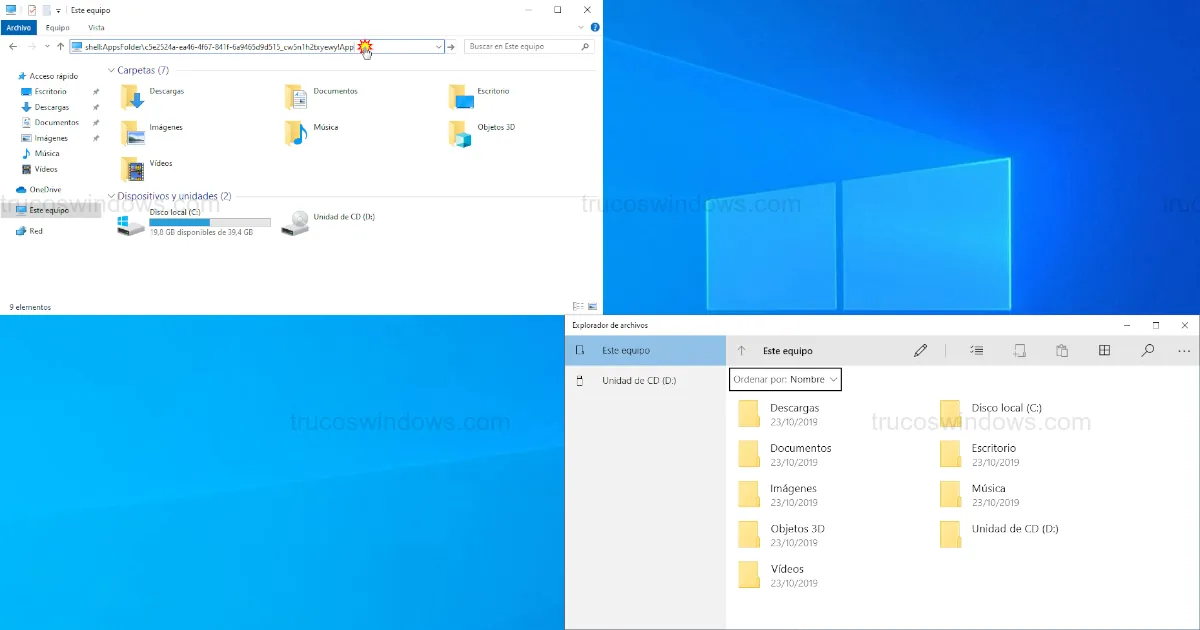Select Unidad de CD (D:) under Dispositivos y unidades
This screenshot has width=1200, height=630.
pyautogui.click(x=329, y=222)
